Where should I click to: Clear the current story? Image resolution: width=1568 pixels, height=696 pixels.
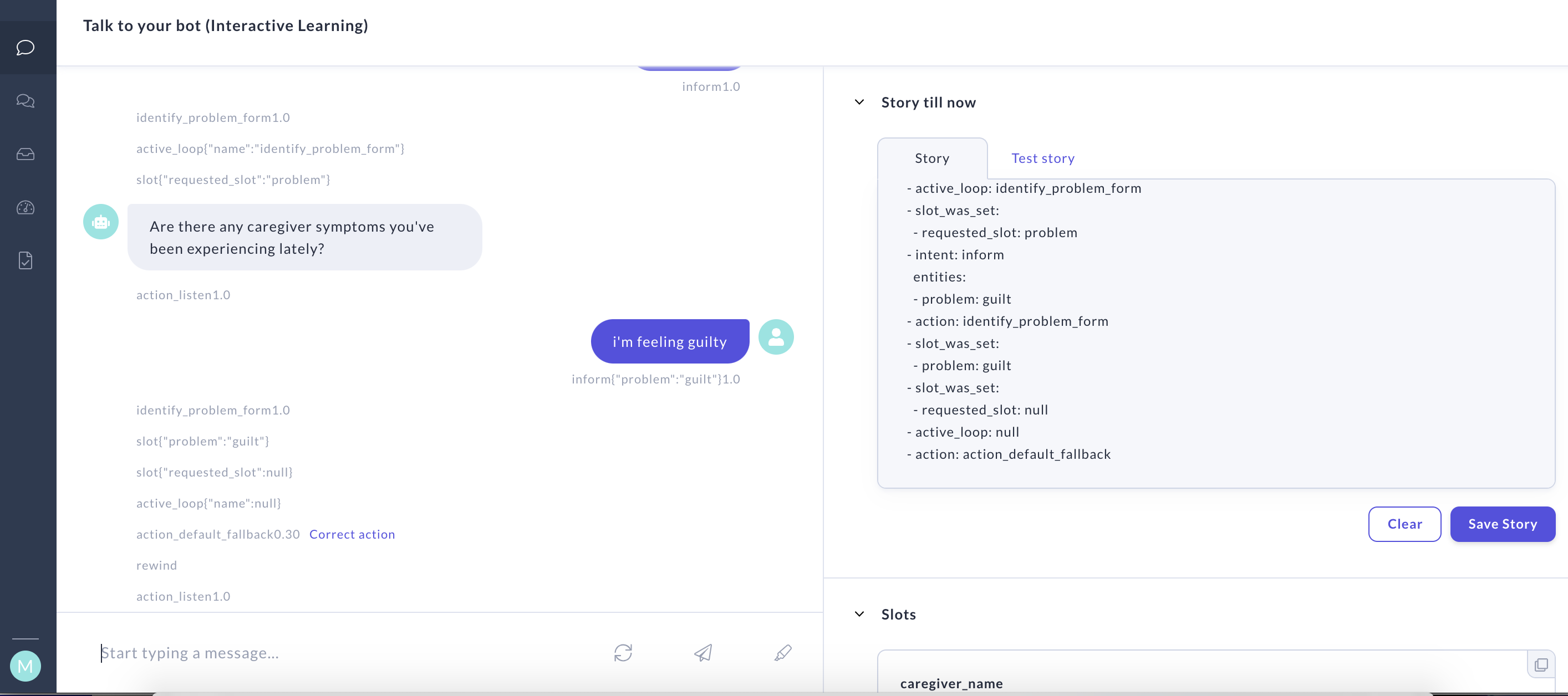(1404, 524)
